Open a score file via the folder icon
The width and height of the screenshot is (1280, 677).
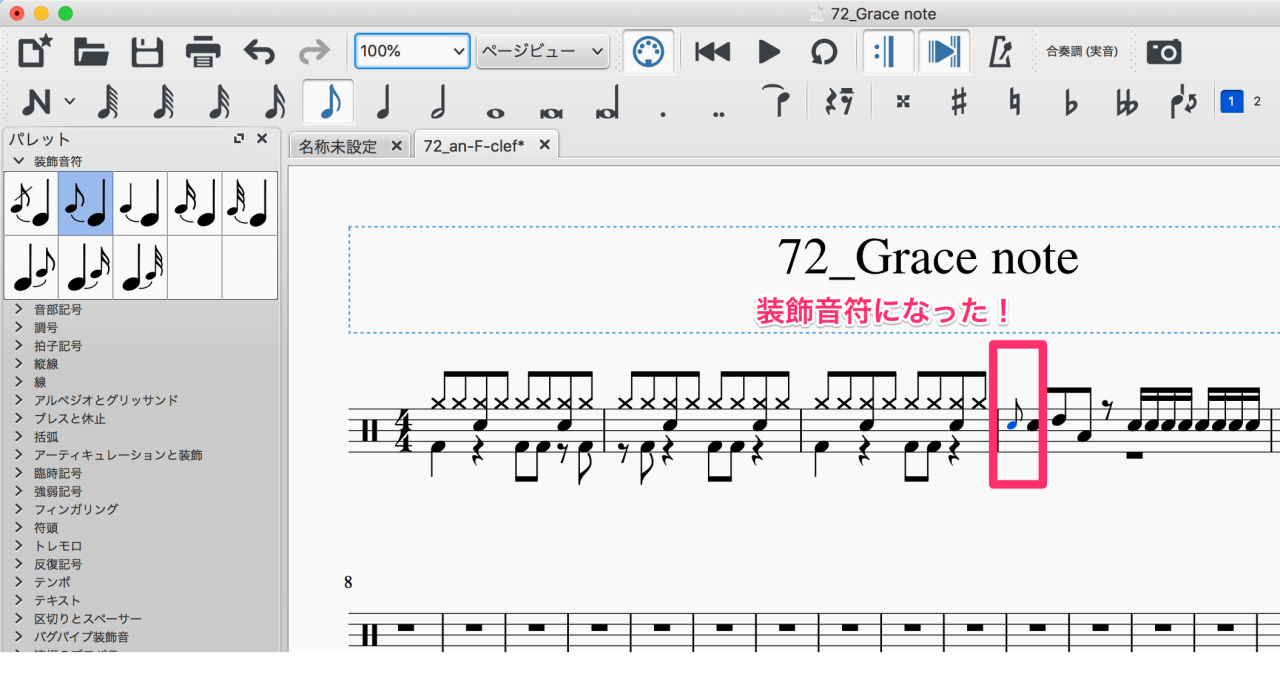coord(91,51)
